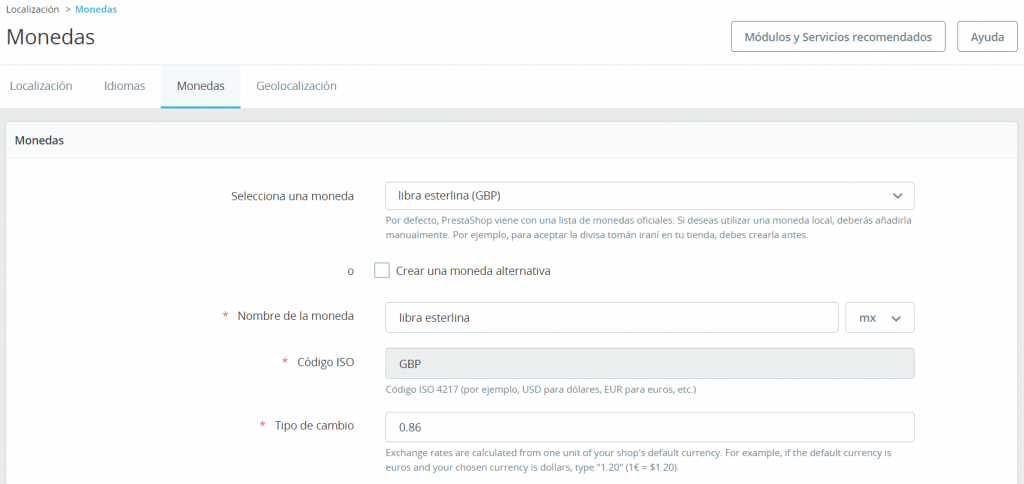Click the Localización breadcrumb
The width and height of the screenshot is (1024, 484).
point(32,9)
